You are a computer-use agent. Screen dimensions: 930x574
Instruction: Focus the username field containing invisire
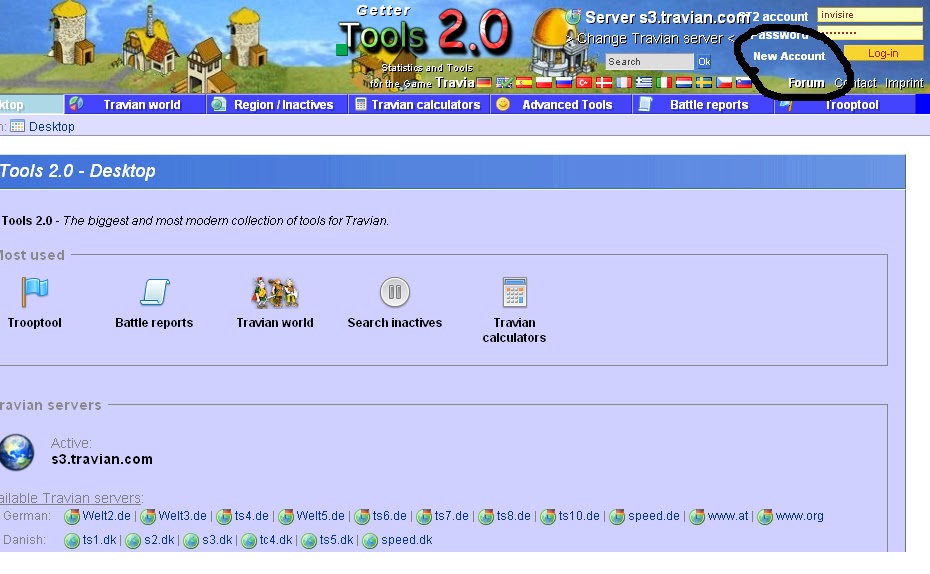tap(870, 15)
